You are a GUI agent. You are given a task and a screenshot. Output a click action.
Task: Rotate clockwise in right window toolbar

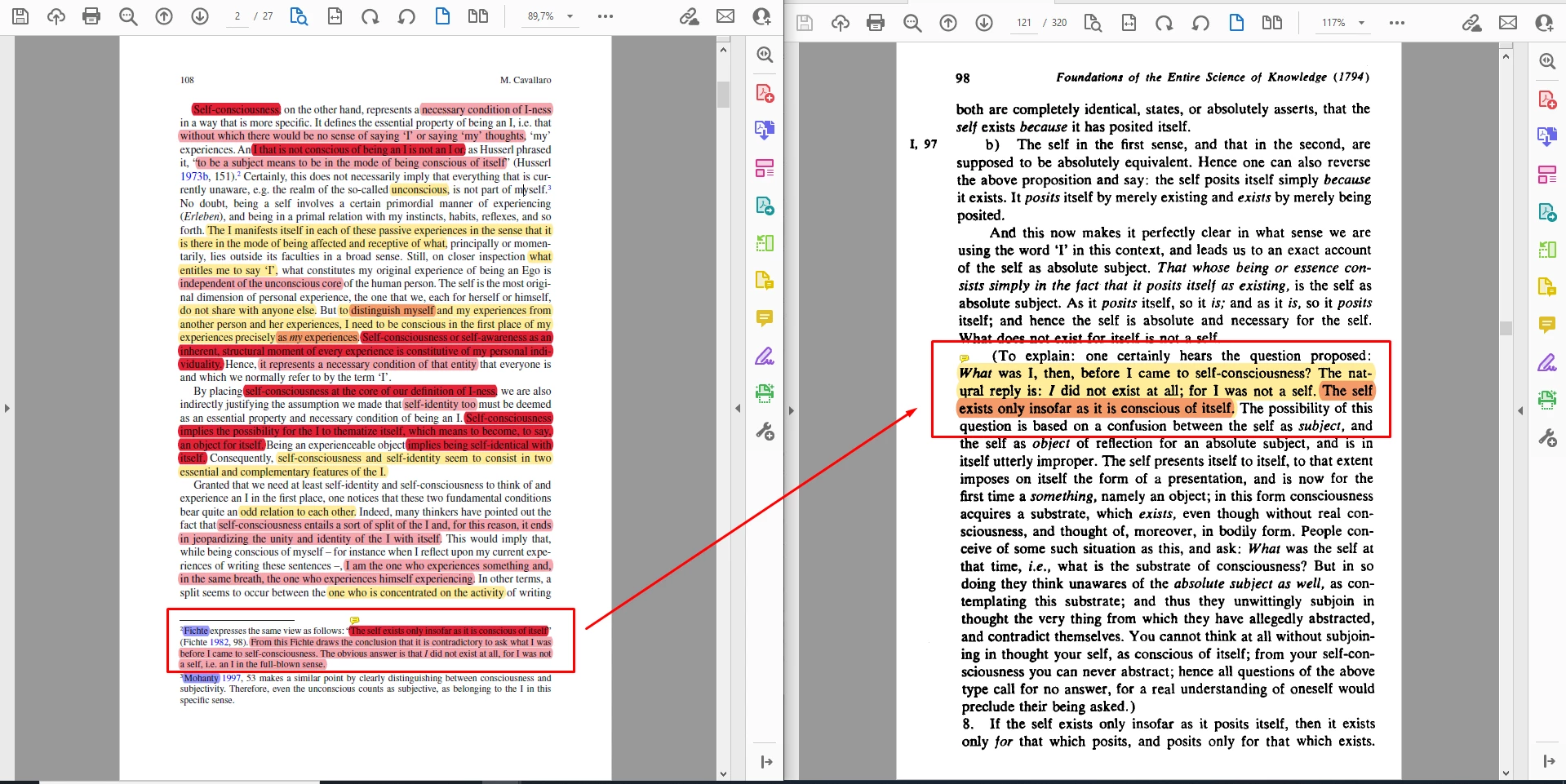coord(1165,23)
